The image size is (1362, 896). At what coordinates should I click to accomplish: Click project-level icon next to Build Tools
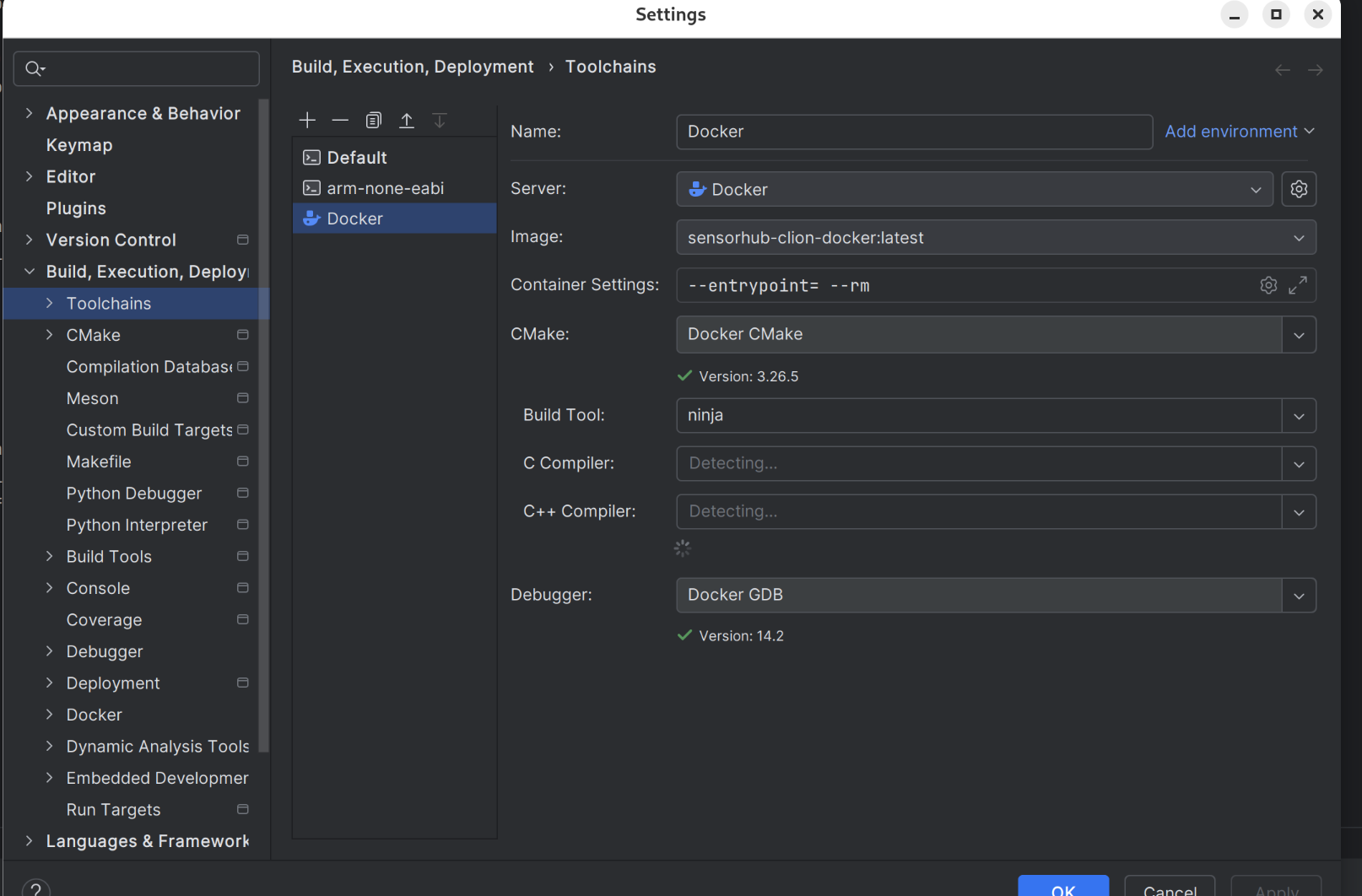[x=243, y=556]
